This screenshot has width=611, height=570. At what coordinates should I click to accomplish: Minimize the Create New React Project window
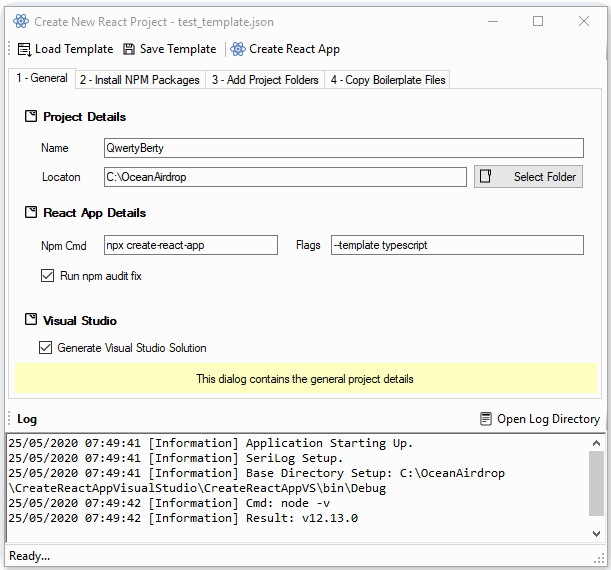coord(493,21)
